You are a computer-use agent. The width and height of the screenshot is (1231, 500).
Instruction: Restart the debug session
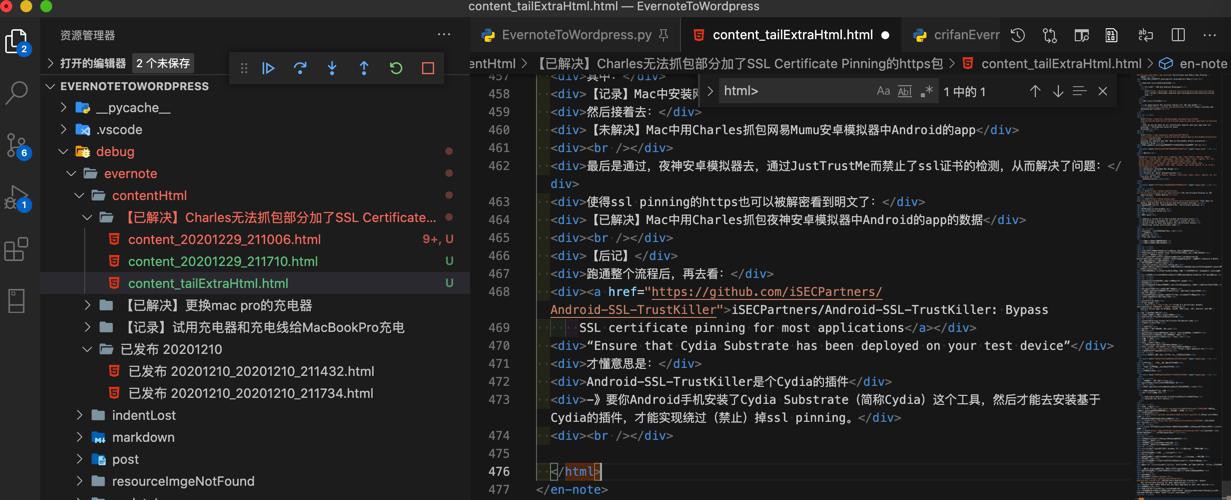[396, 68]
